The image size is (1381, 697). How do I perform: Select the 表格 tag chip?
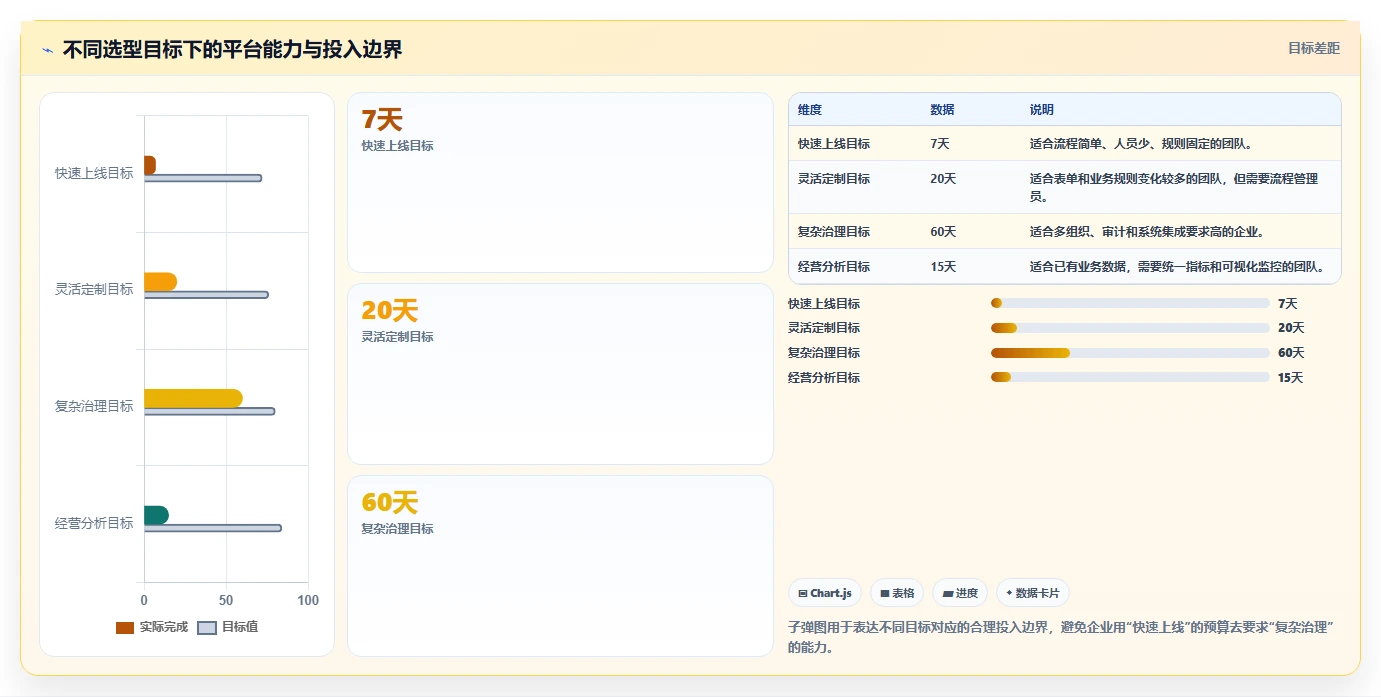click(x=897, y=593)
